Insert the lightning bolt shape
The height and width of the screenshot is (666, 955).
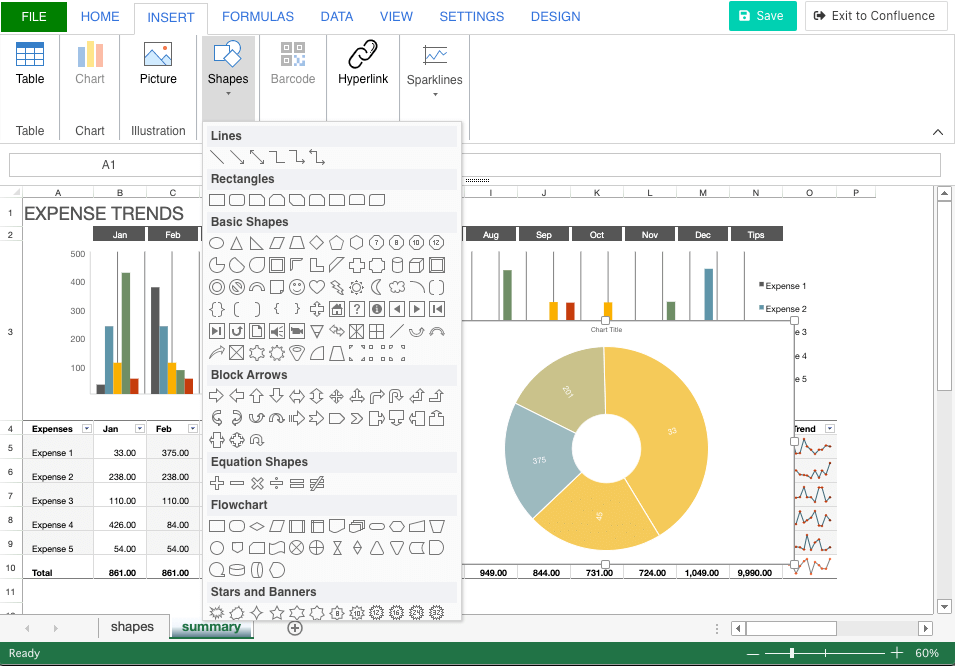click(337, 287)
